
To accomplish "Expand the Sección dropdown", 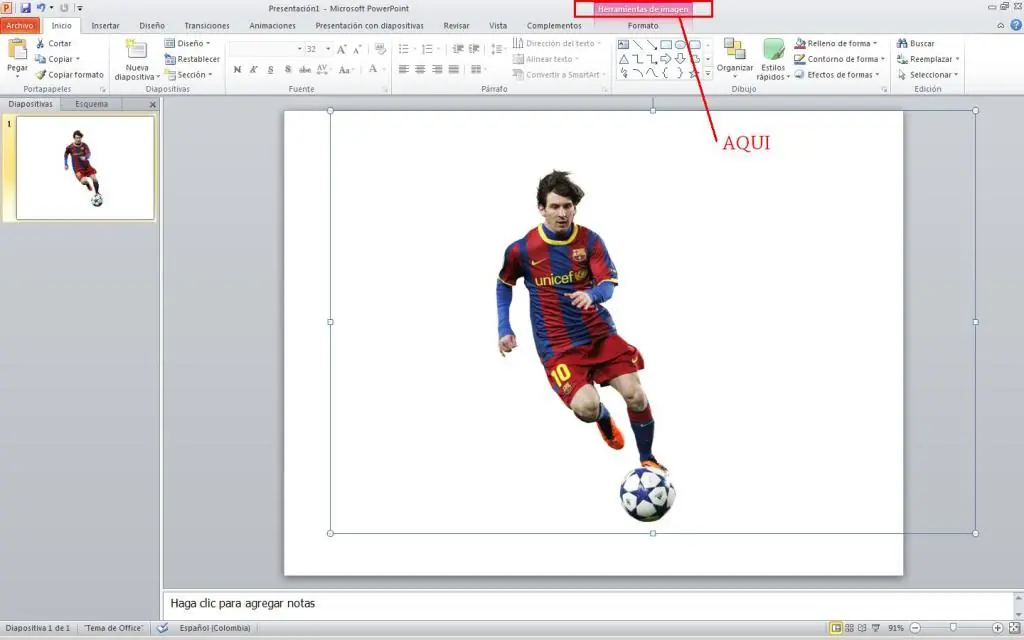I will 189,74.
